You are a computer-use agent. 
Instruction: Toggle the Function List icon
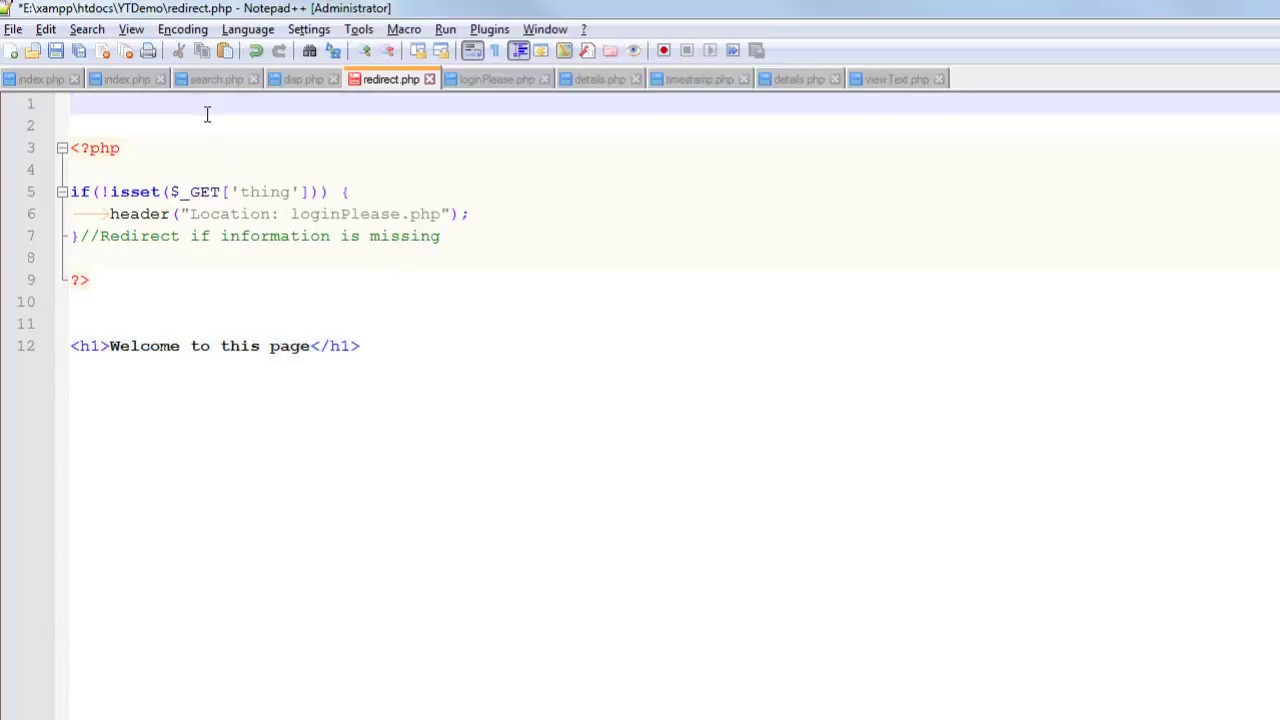tap(586, 51)
